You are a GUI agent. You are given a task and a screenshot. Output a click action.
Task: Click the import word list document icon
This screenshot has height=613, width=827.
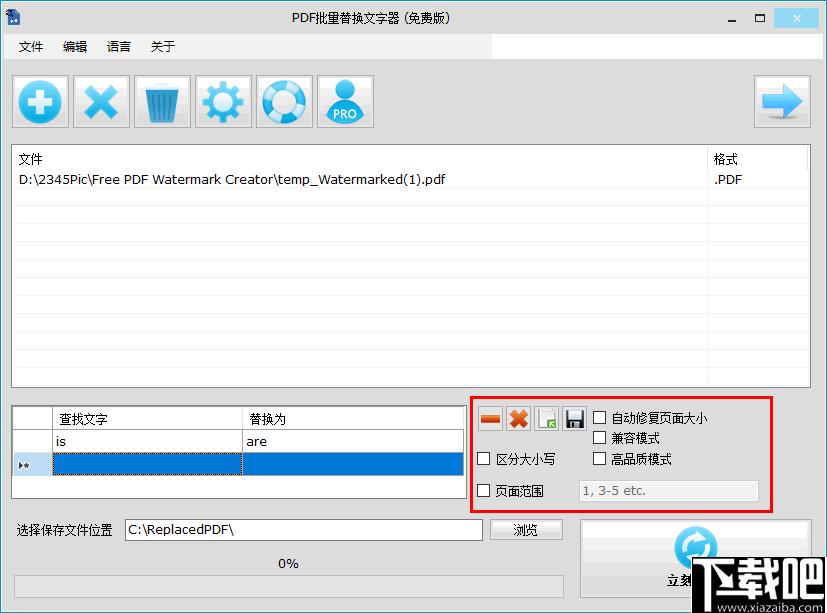pyautogui.click(x=546, y=419)
